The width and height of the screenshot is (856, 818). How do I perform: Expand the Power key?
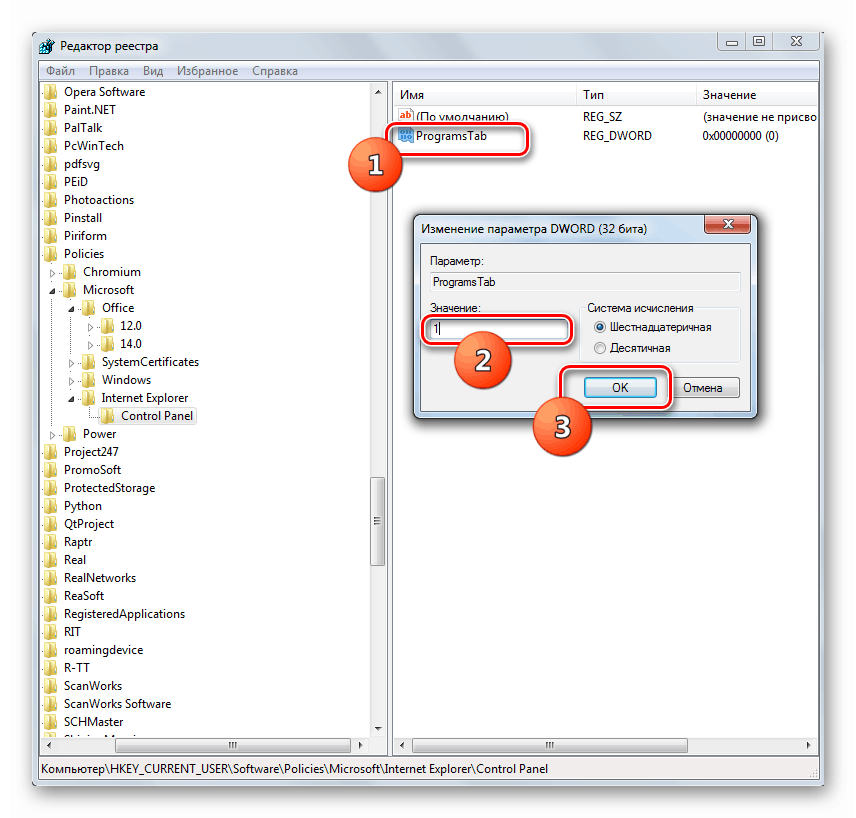point(52,435)
